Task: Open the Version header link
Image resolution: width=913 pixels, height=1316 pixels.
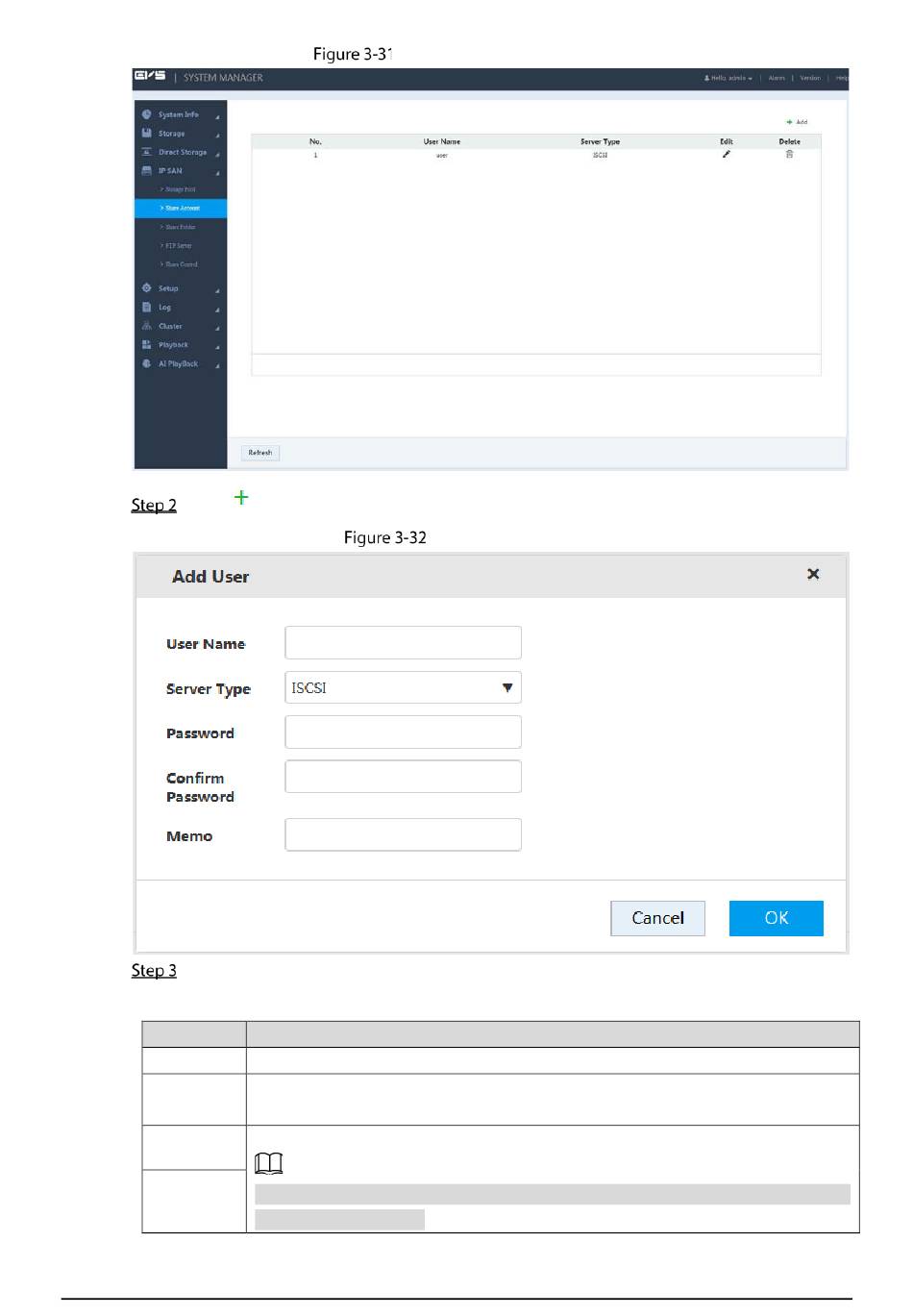Action: [810, 78]
